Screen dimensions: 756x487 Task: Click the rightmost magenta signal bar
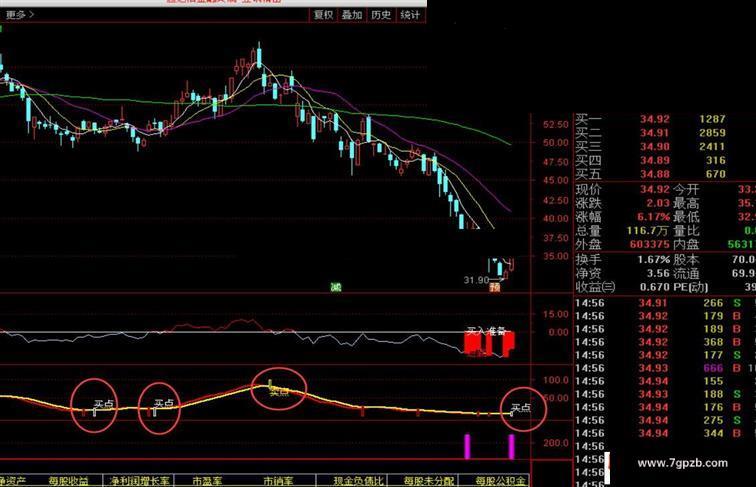click(512, 446)
